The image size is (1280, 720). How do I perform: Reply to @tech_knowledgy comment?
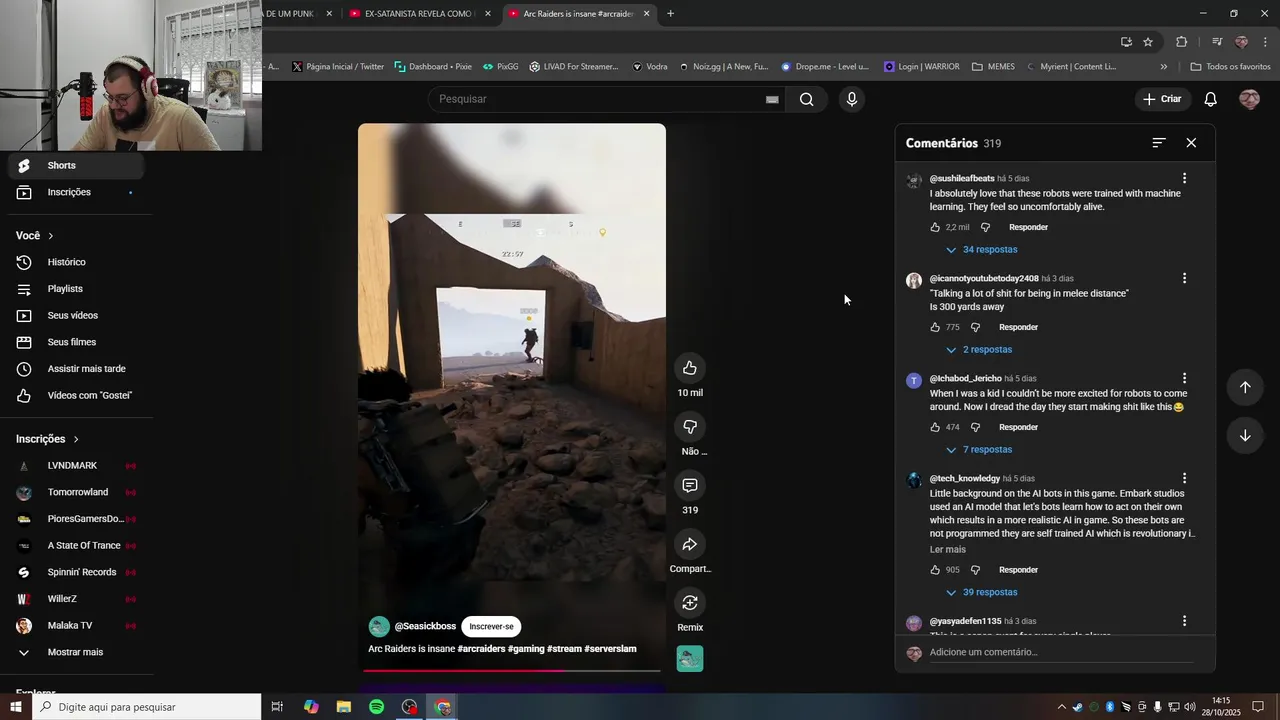[1018, 570]
